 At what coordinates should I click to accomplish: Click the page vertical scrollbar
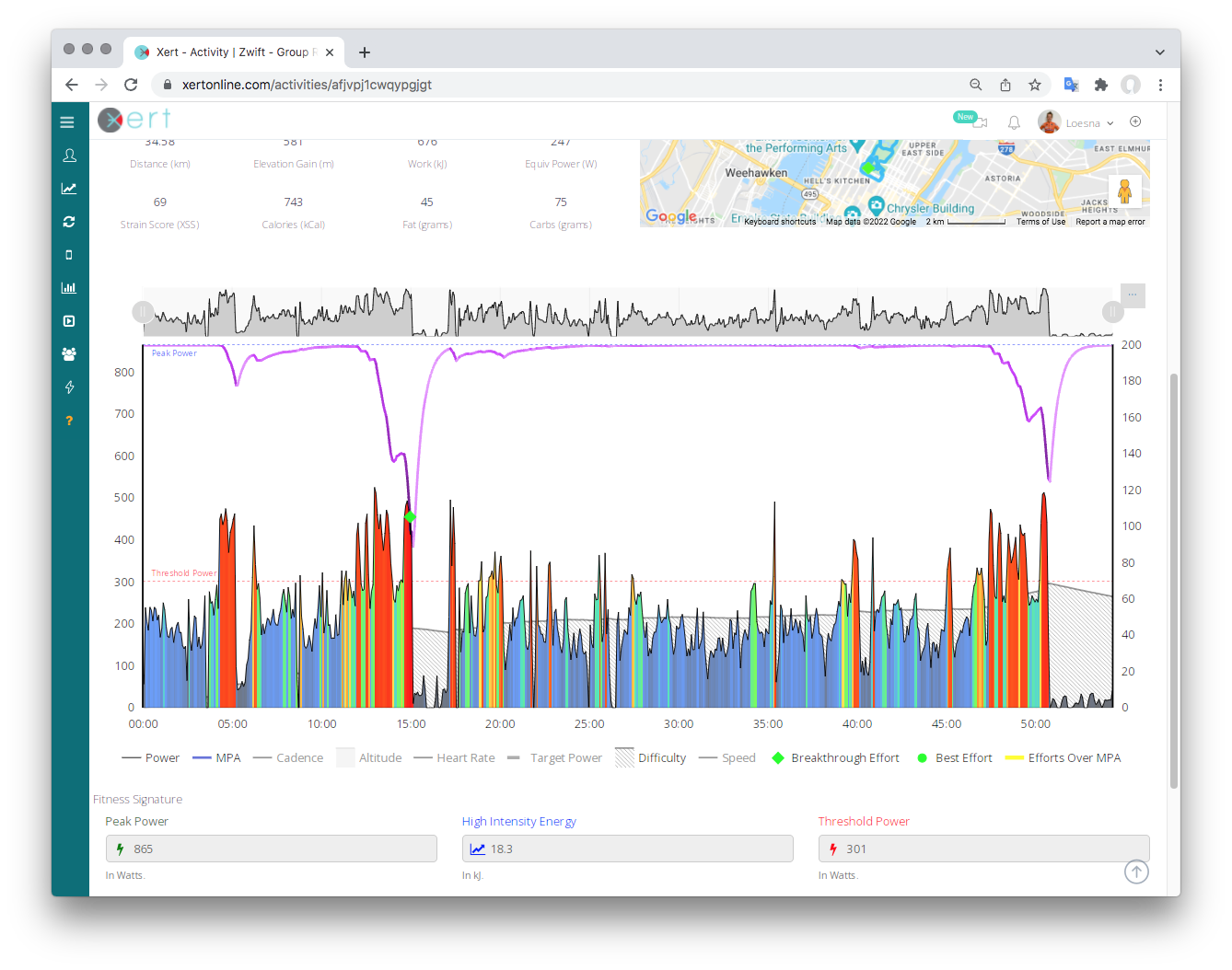click(x=1173, y=581)
